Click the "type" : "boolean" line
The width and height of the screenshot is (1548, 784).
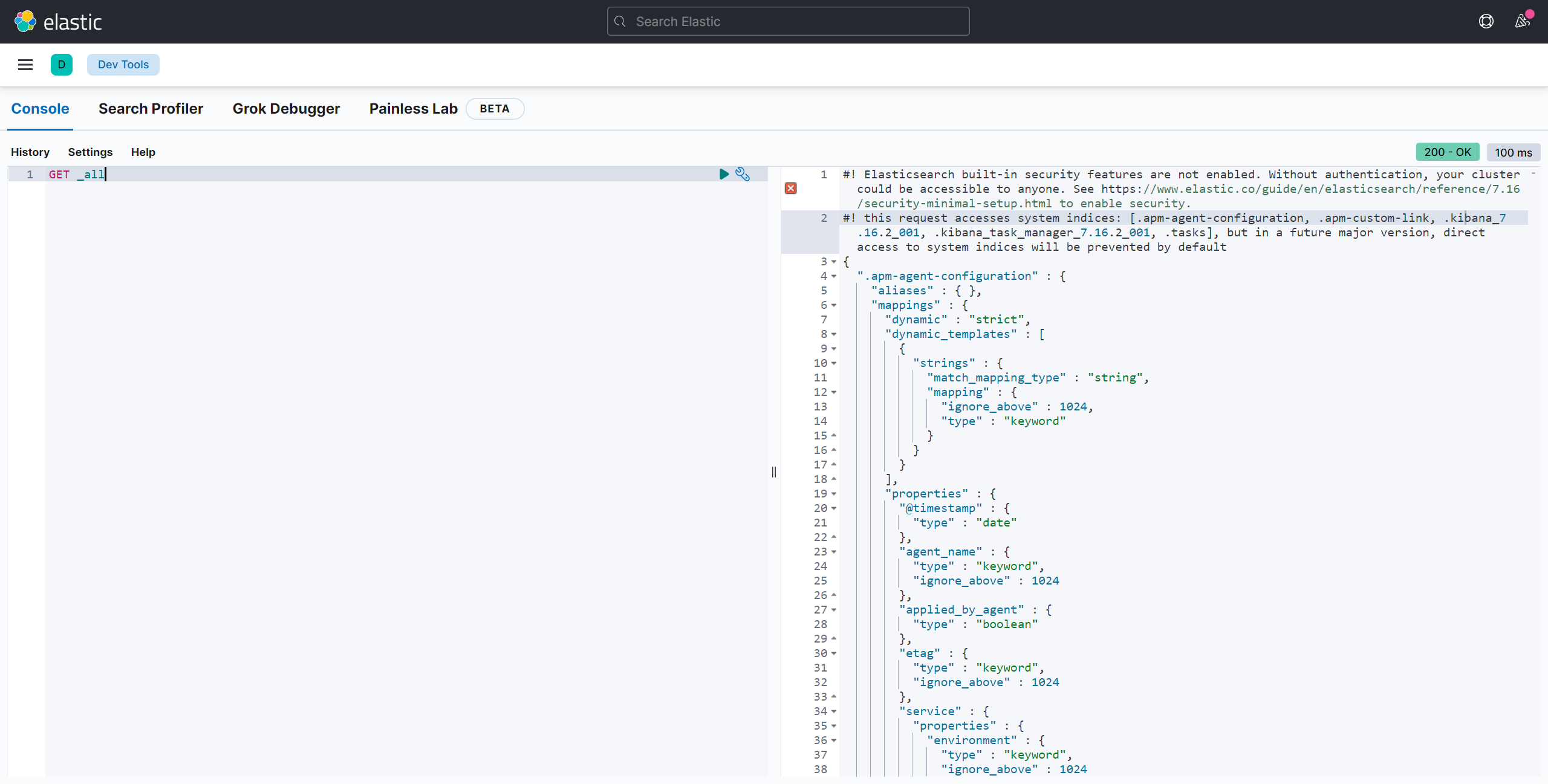[975, 624]
